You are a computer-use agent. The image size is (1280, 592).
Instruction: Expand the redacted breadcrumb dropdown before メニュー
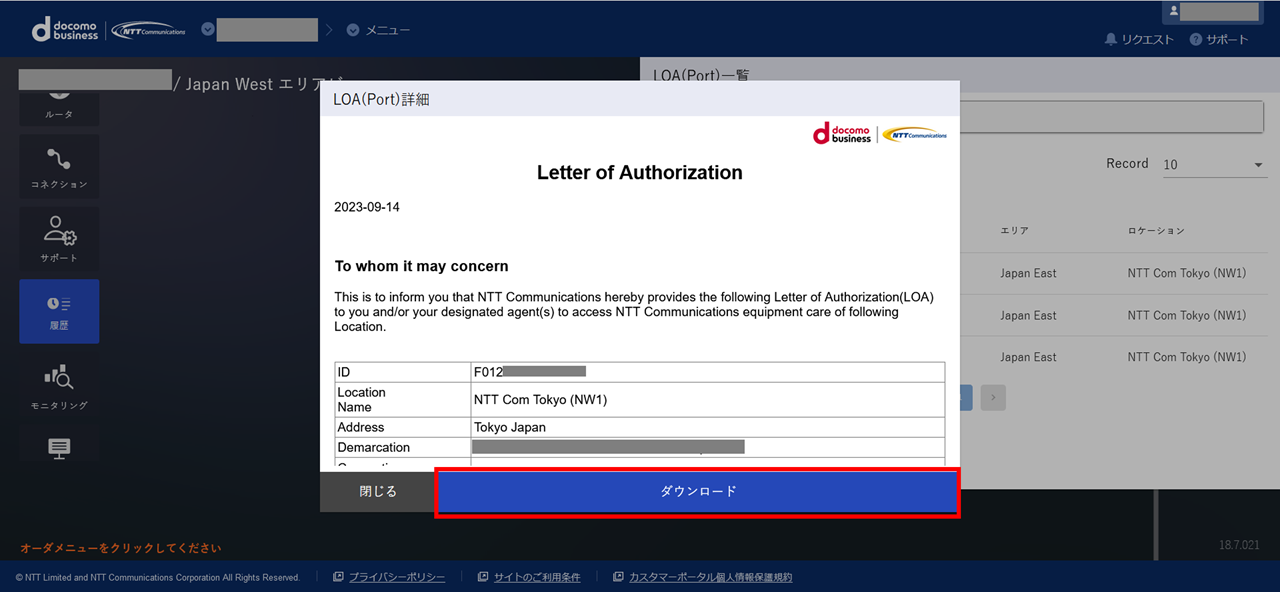(x=208, y=30)
